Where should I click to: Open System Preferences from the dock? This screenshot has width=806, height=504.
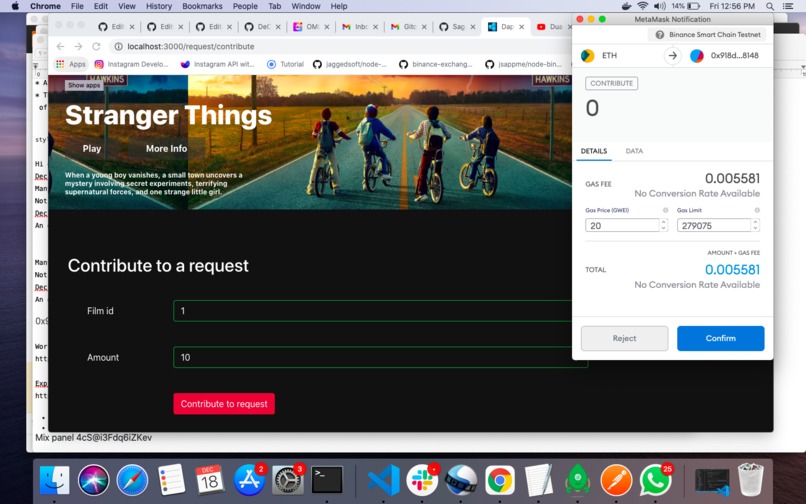pyautogui.click(x=288, y=480)
